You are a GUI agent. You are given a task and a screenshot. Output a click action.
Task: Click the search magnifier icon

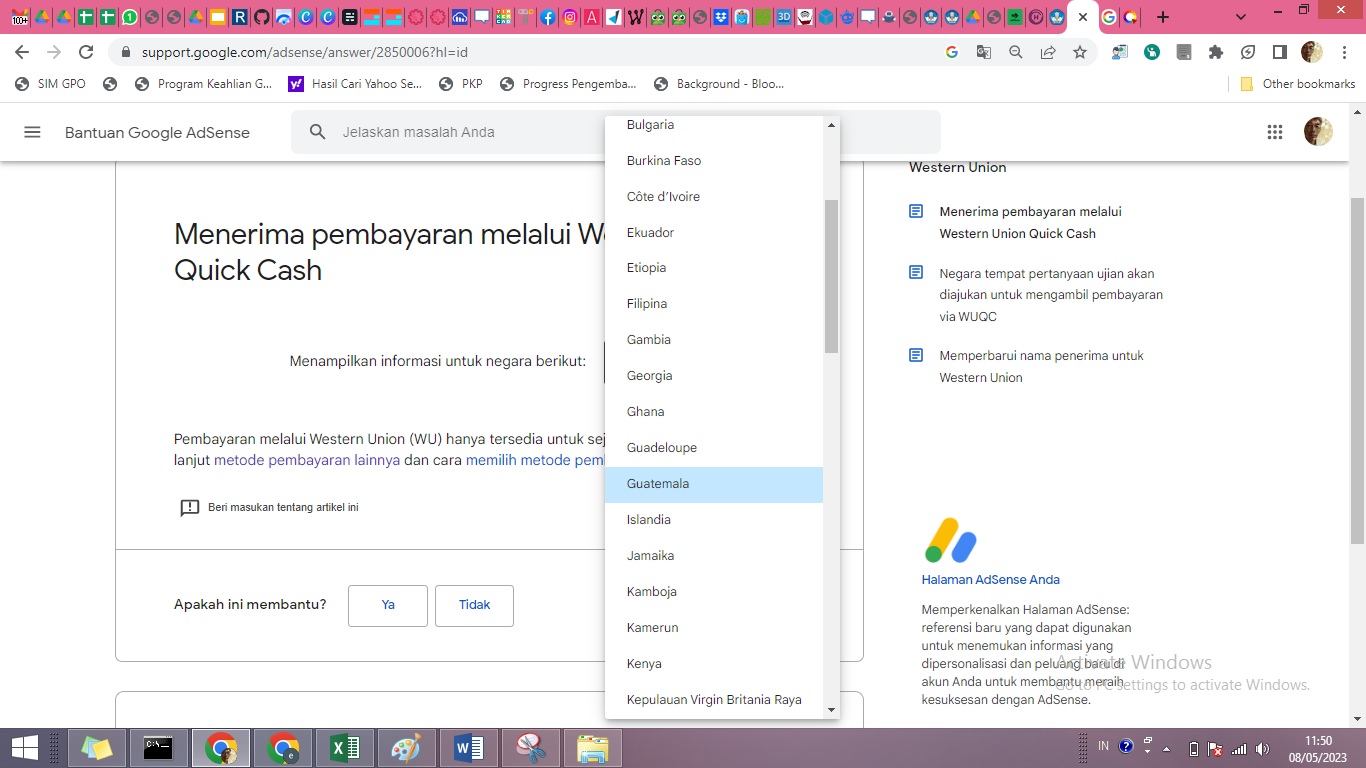(x=318, y=132)
